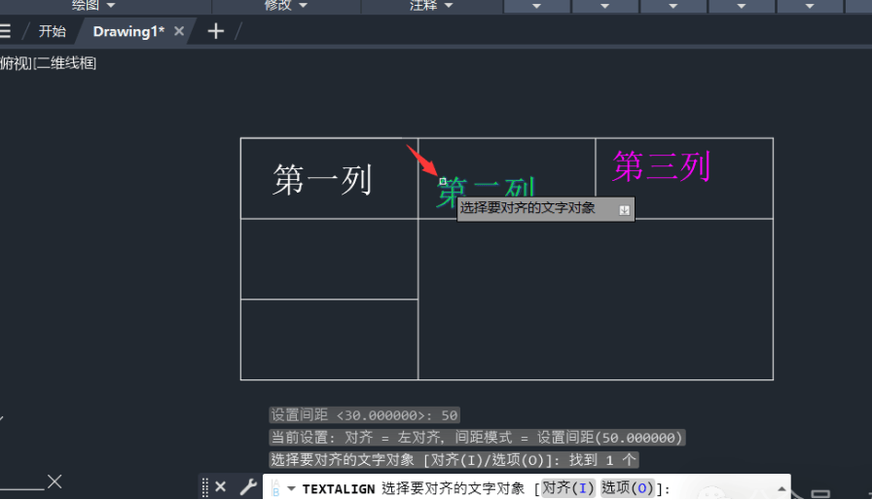This screenshot has width=872, height=500.
Task: Switch to the 开始 tab
Action: [x=52, y=31]
